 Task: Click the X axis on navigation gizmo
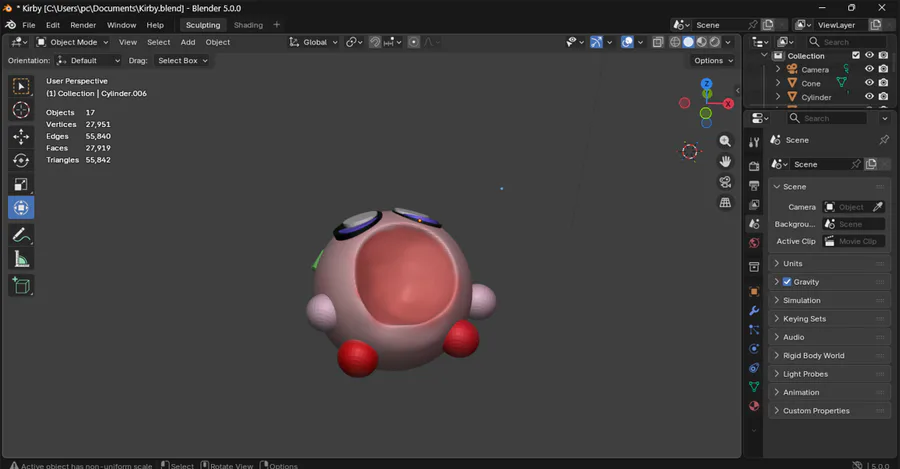[728, 104]
